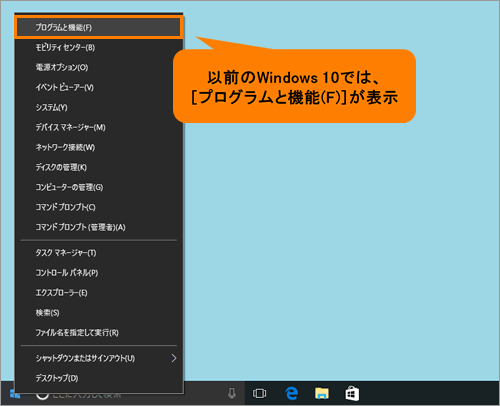
Task: Open Task View in taskbar
Action: (x=259, y=394)
